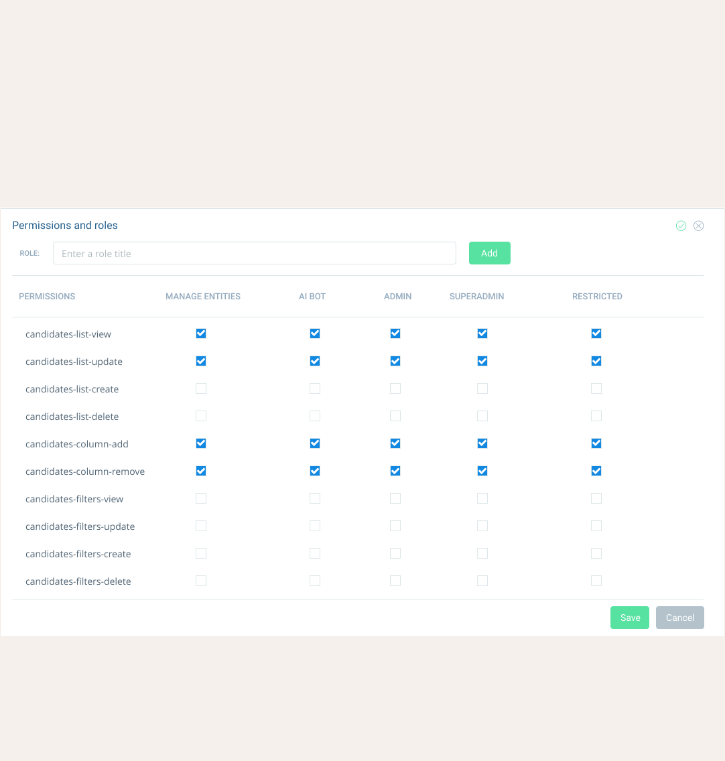
Task: Enable candidates-list-delete for Restricted
Action: 596,416
